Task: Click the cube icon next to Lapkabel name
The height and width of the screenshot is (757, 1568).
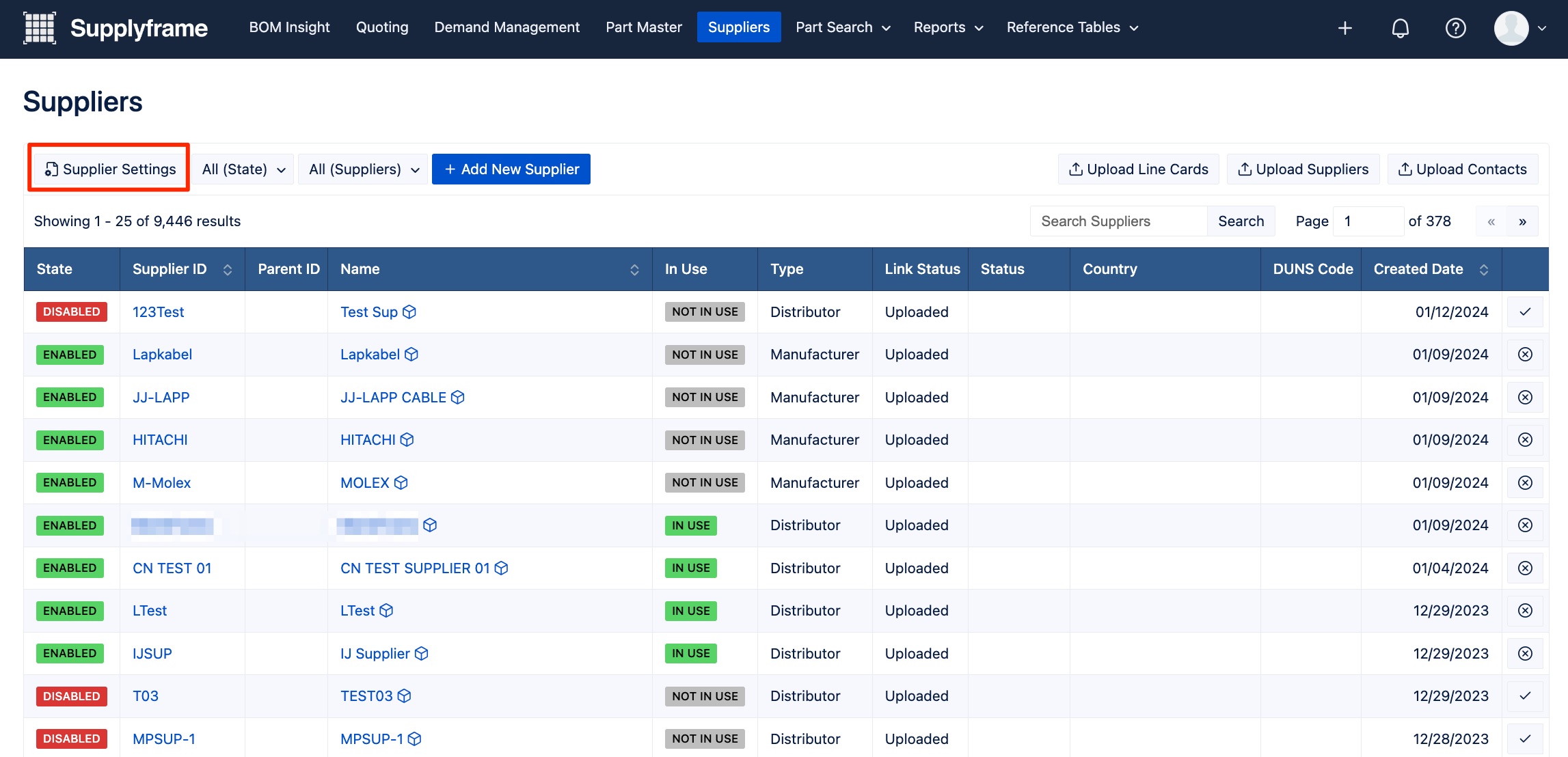Action: tap(411, 354)
